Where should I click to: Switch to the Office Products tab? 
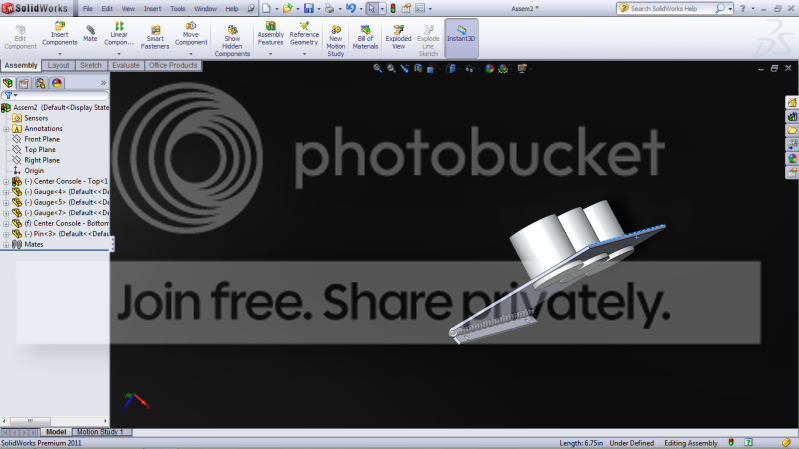[x=173, y=65]
